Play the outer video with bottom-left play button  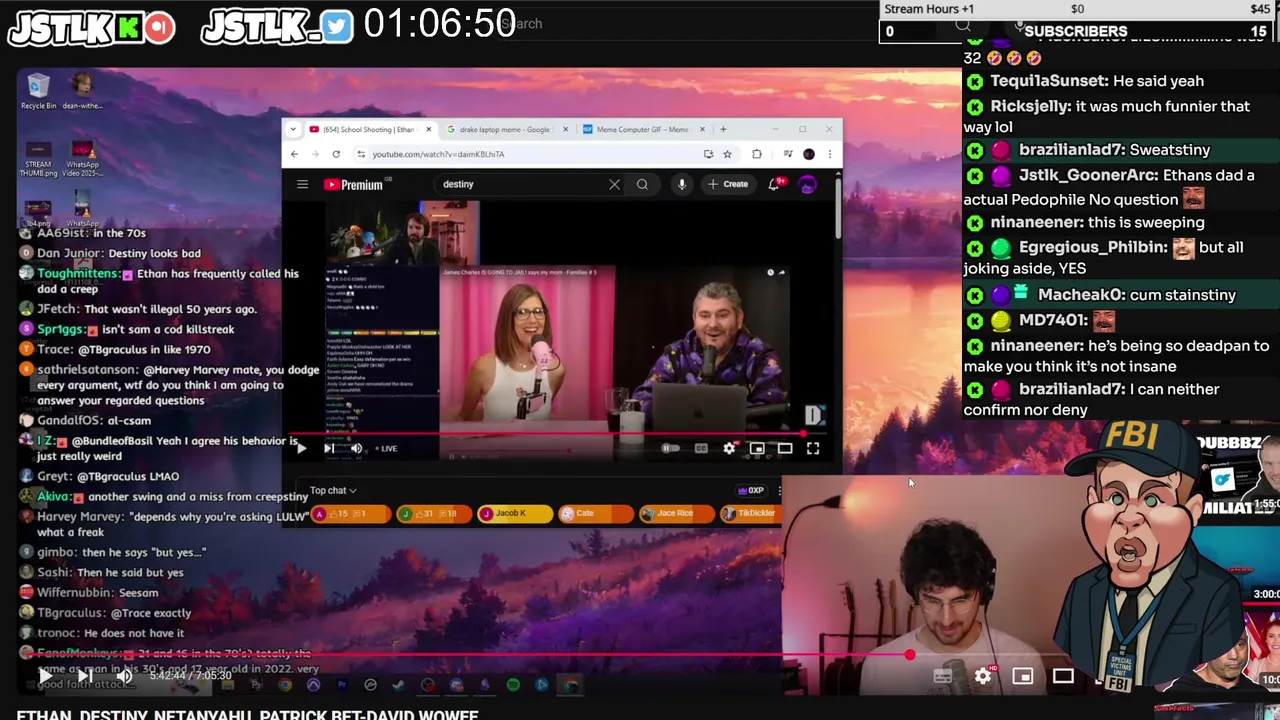(45, 677)
